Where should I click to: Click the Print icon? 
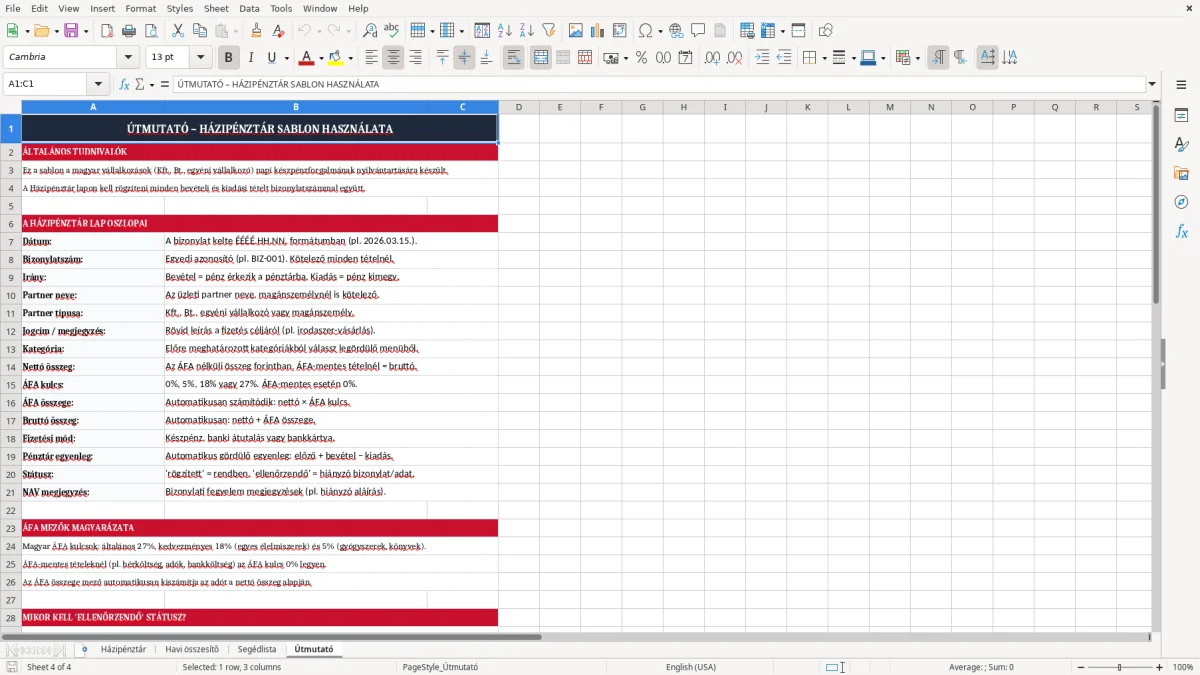tap(129, 31)
